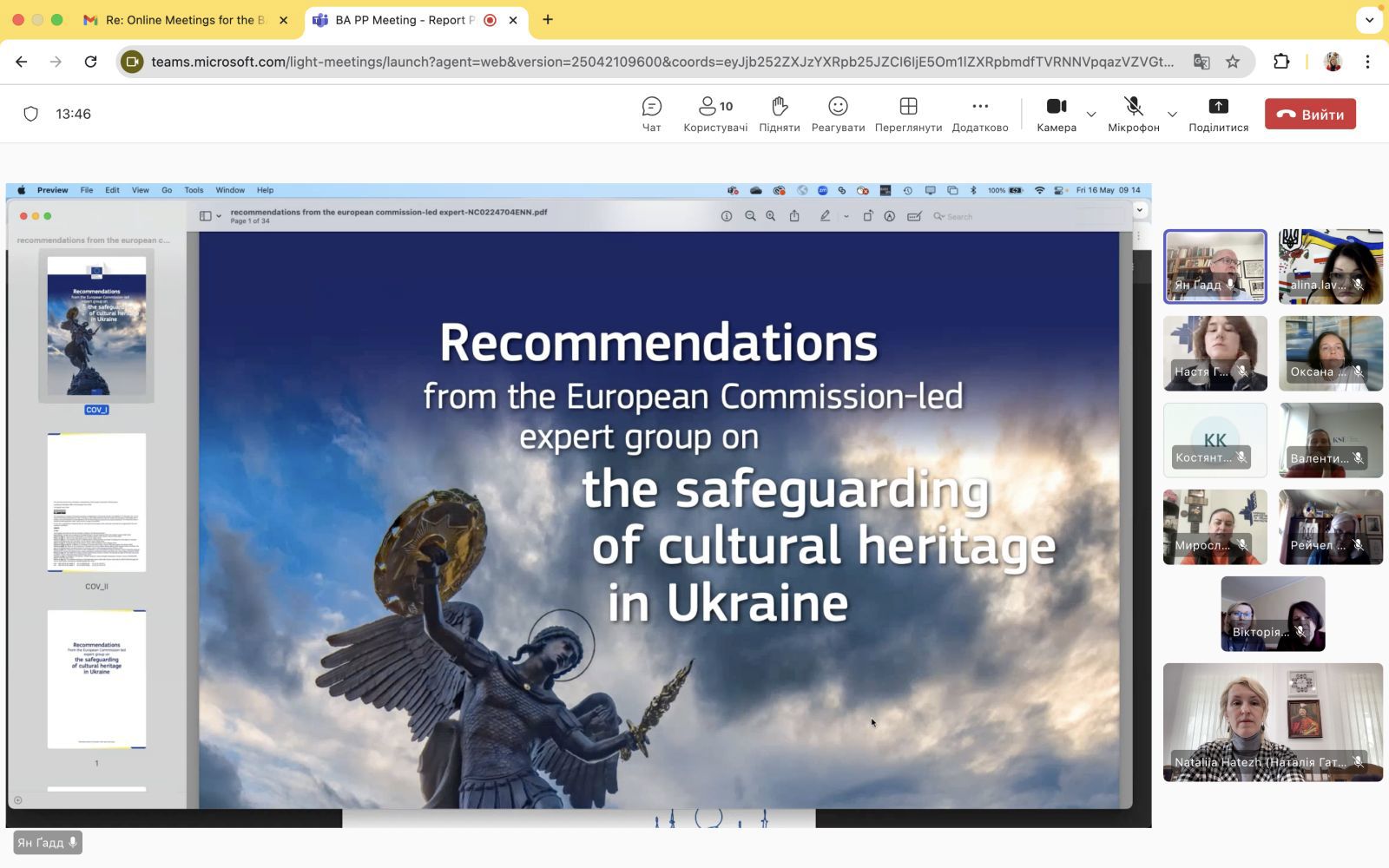Open the View menu in shared Preview
The height and width of the screenshot is (868, 1389).
(141, 190)
